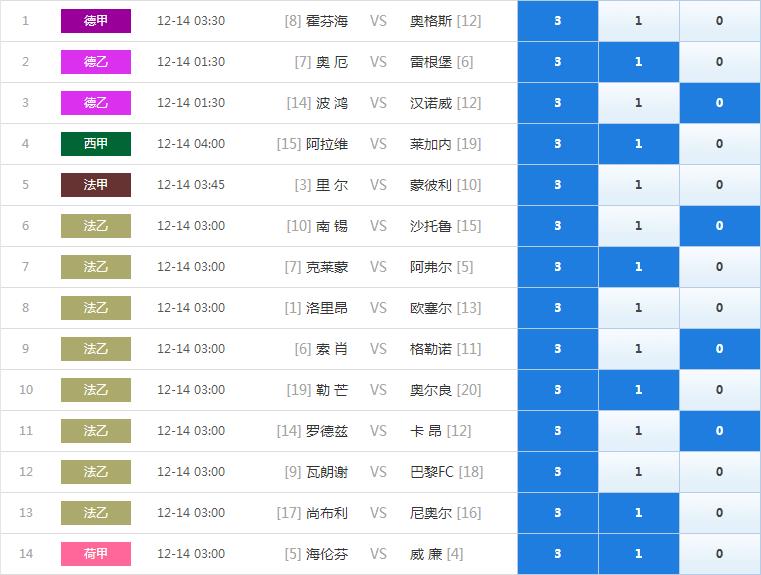Open home team 阿拉维

(327, 144)
